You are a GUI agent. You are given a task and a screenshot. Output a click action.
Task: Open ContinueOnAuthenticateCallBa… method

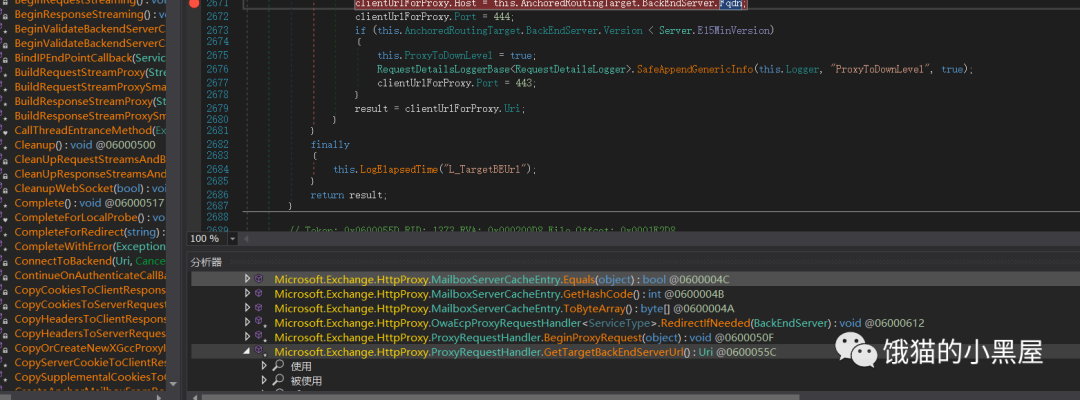(90, 275)
